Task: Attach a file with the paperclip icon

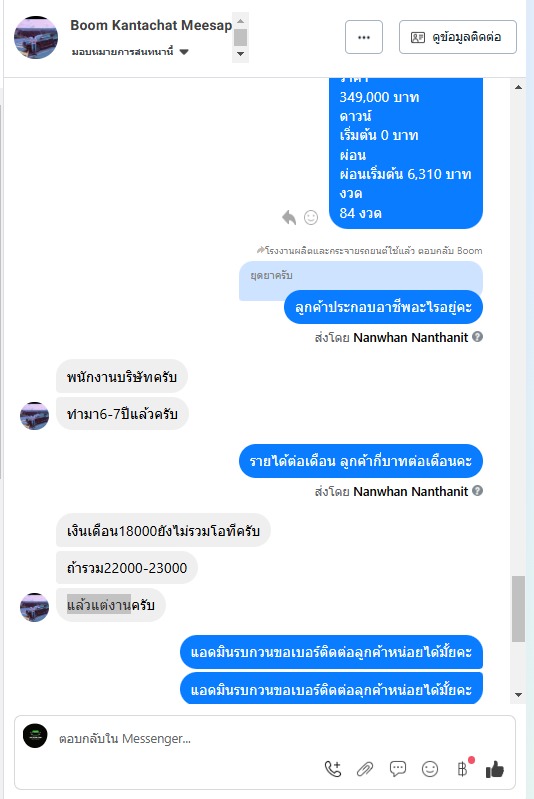Action: (x=365, y=769)
